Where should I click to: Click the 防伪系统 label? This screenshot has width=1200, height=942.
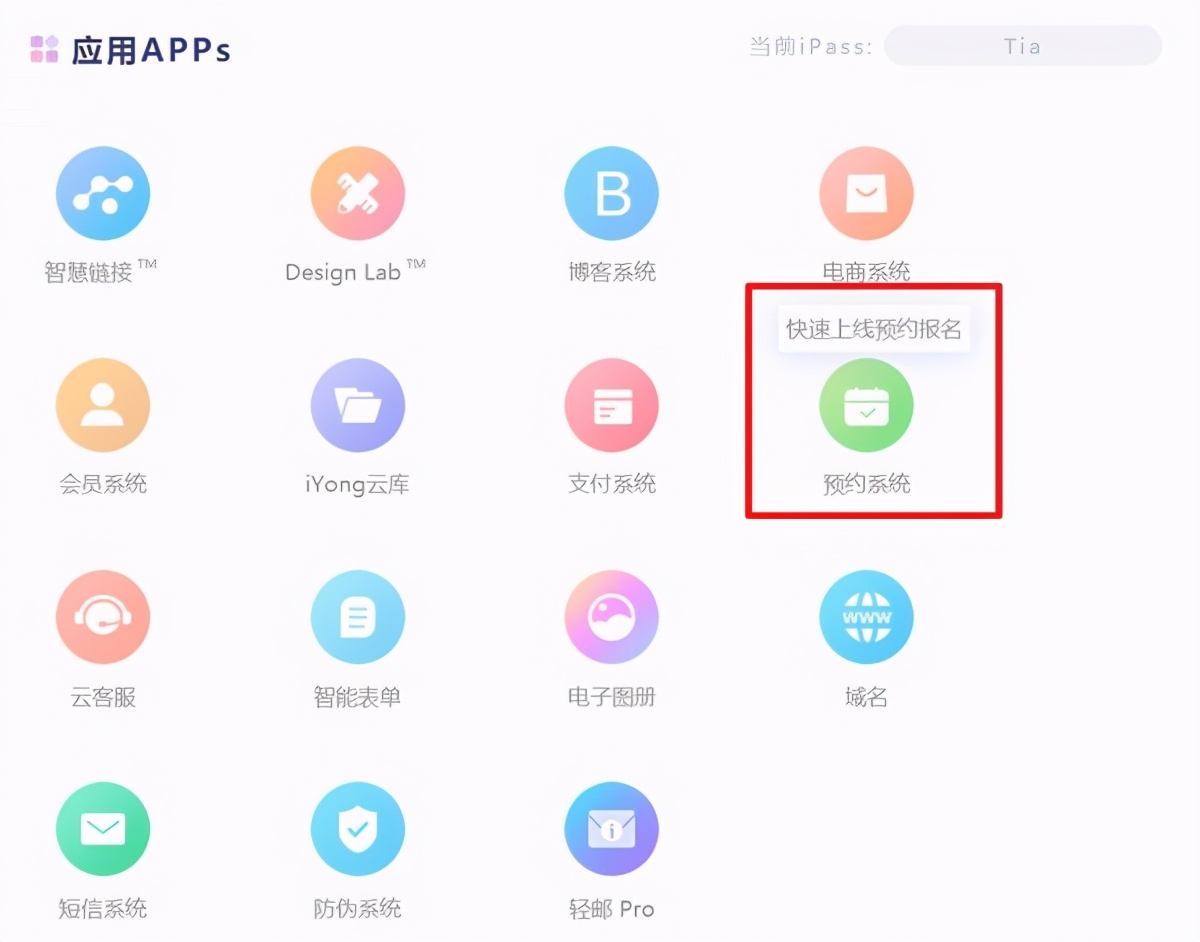(357, 909)
